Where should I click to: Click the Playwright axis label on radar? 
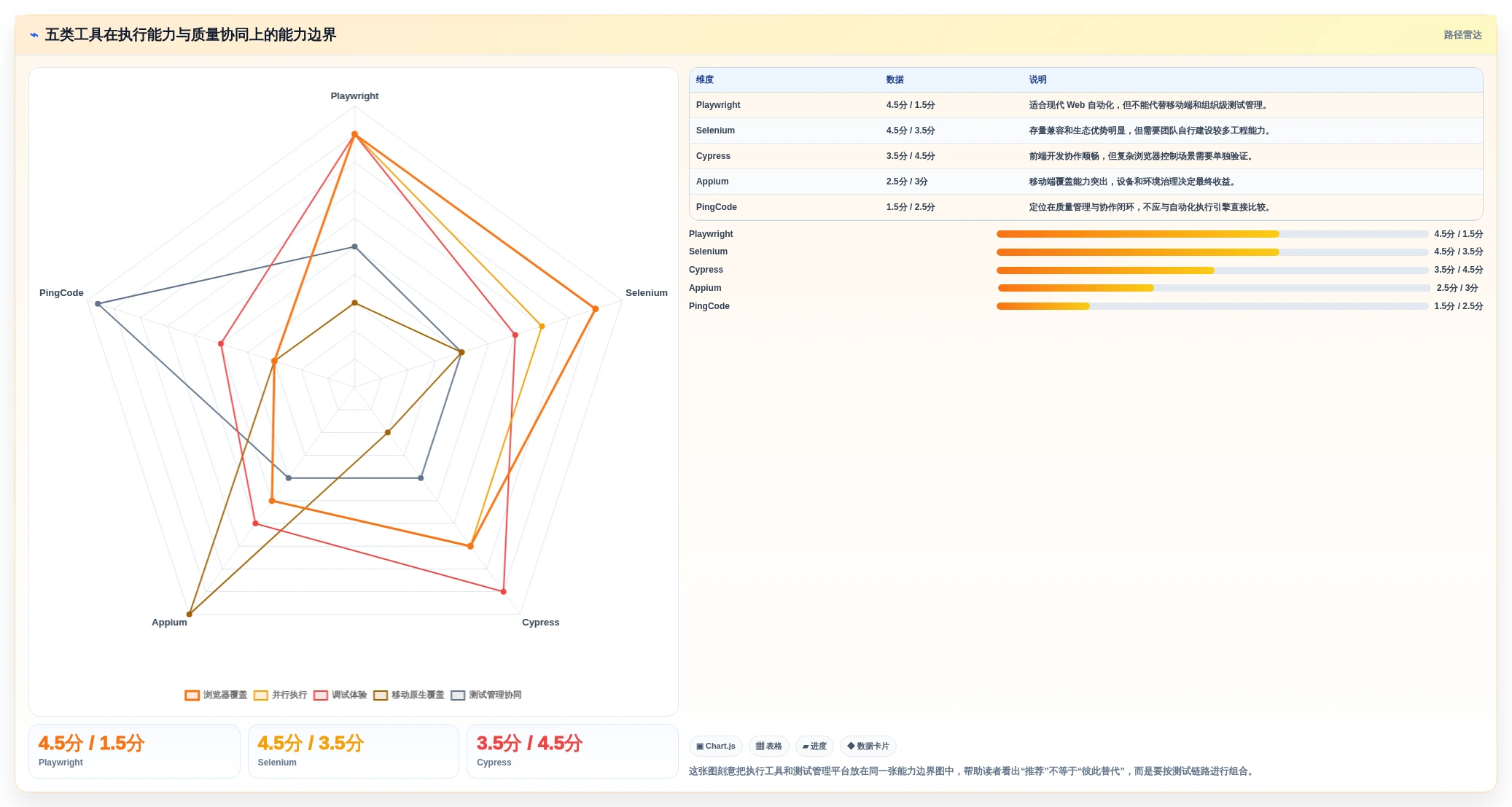click(354, 96)
